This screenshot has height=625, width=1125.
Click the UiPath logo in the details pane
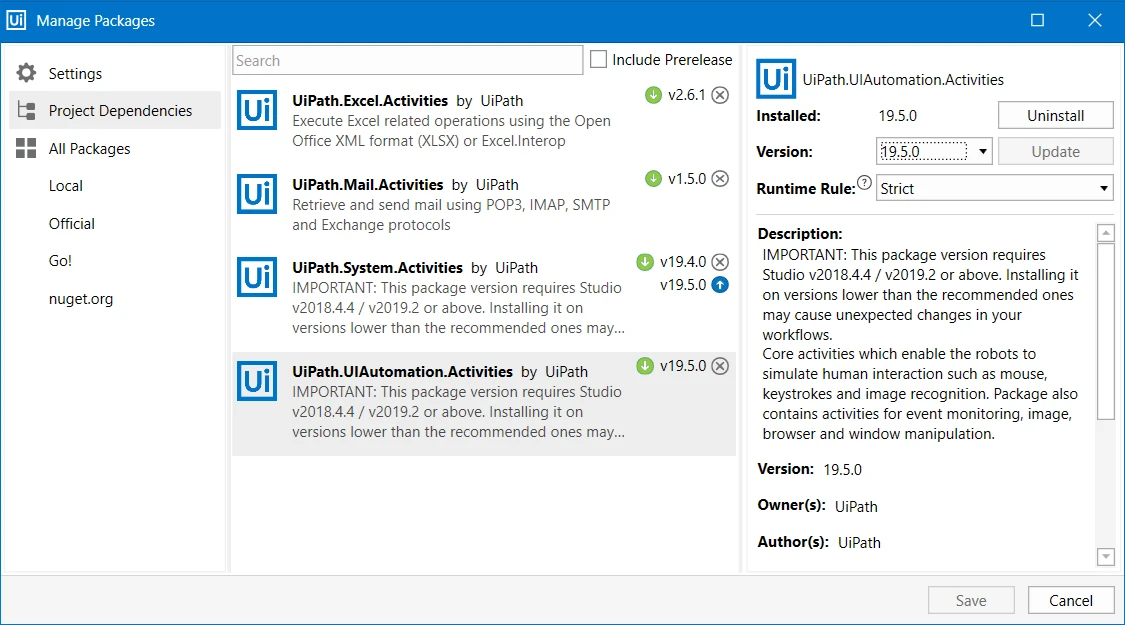point(776,79)
